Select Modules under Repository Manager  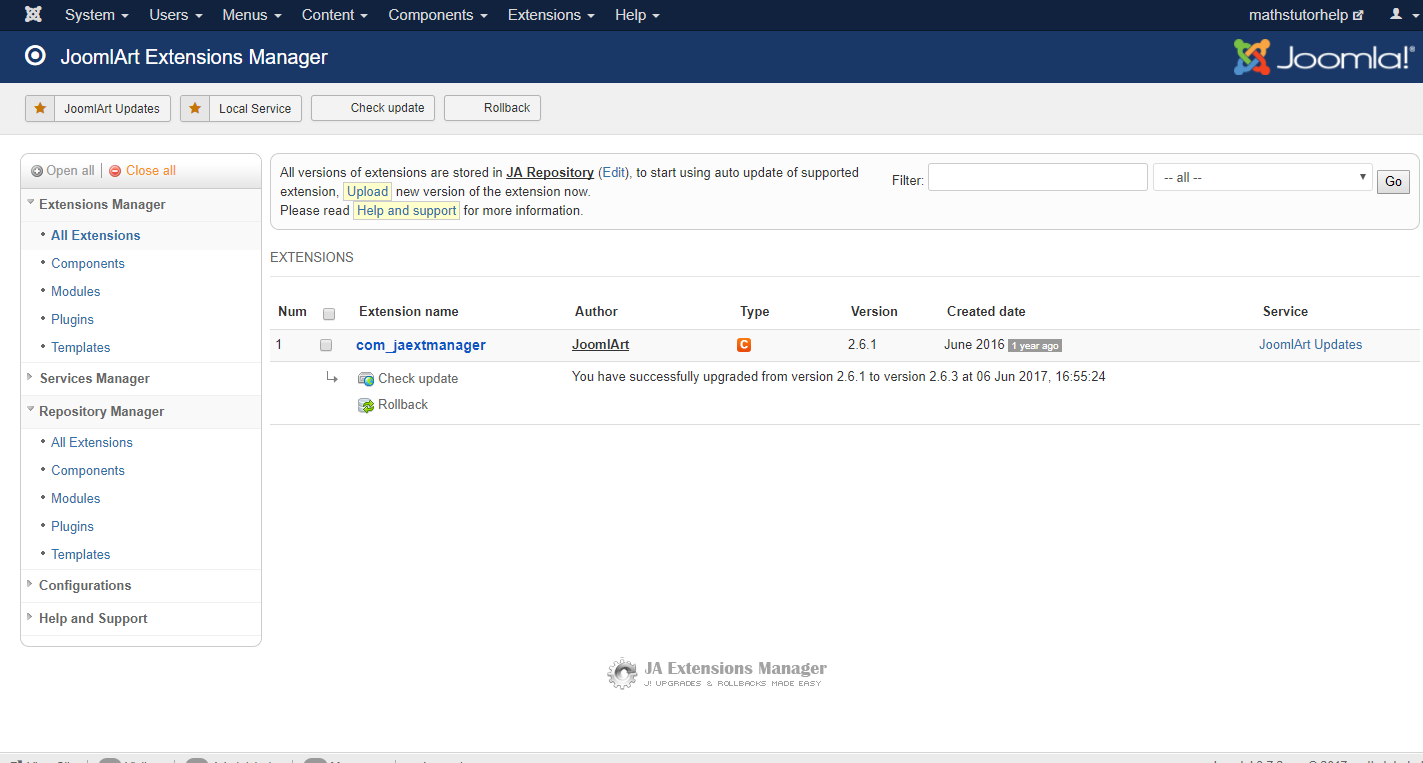coord(76,499)
